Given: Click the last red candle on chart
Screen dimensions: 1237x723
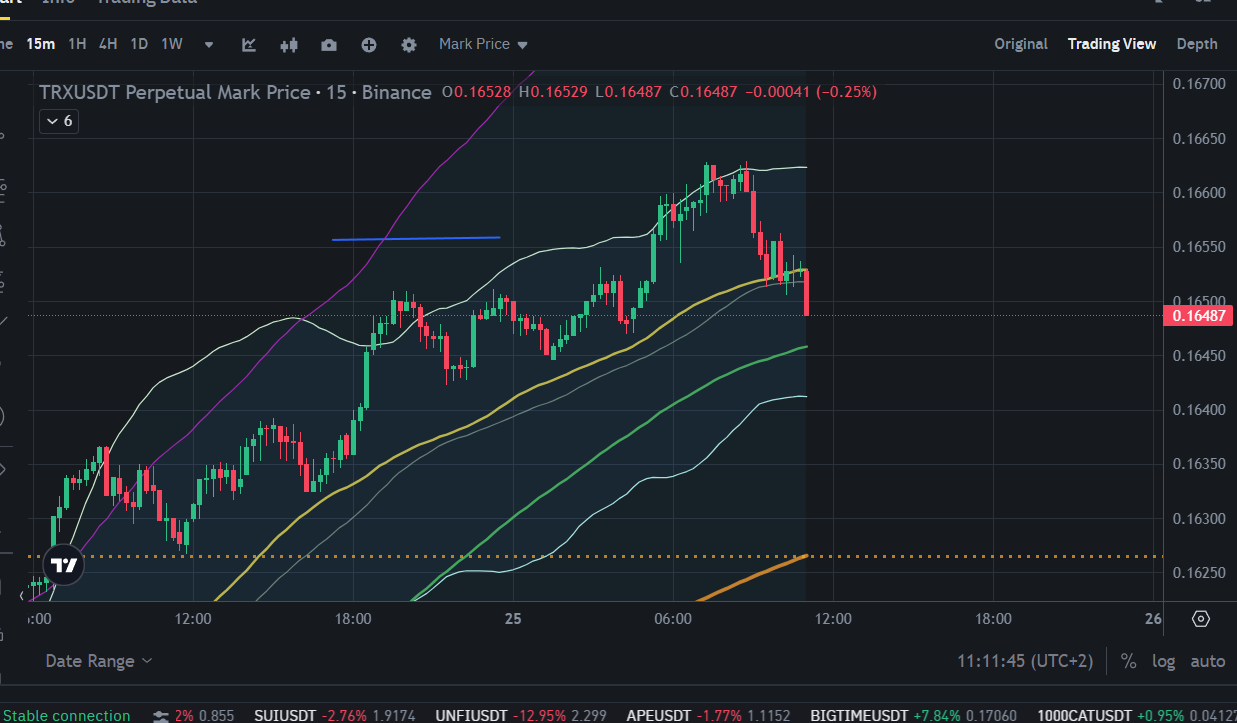Looking at the screenshot, I should click(x=806, y=292).
